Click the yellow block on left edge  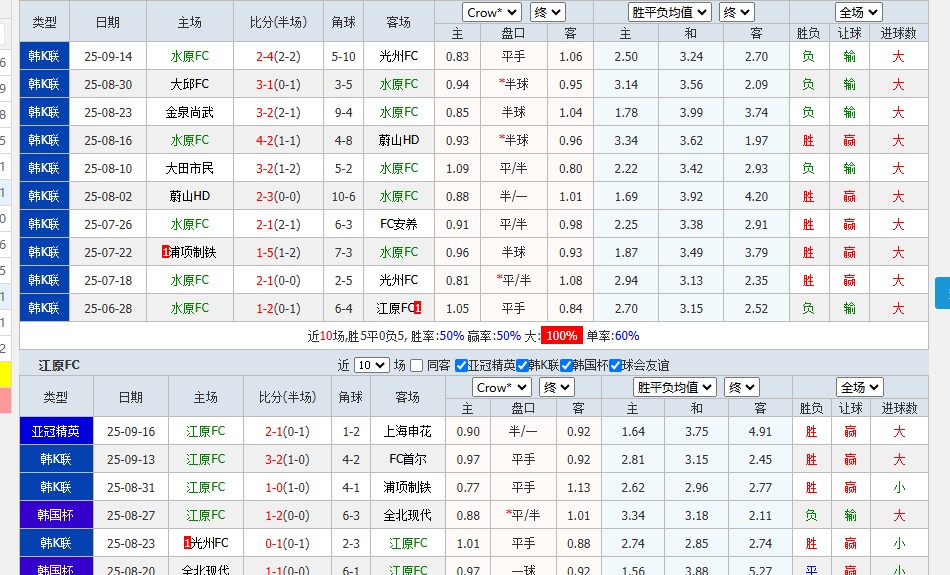(x=5, y=374)
